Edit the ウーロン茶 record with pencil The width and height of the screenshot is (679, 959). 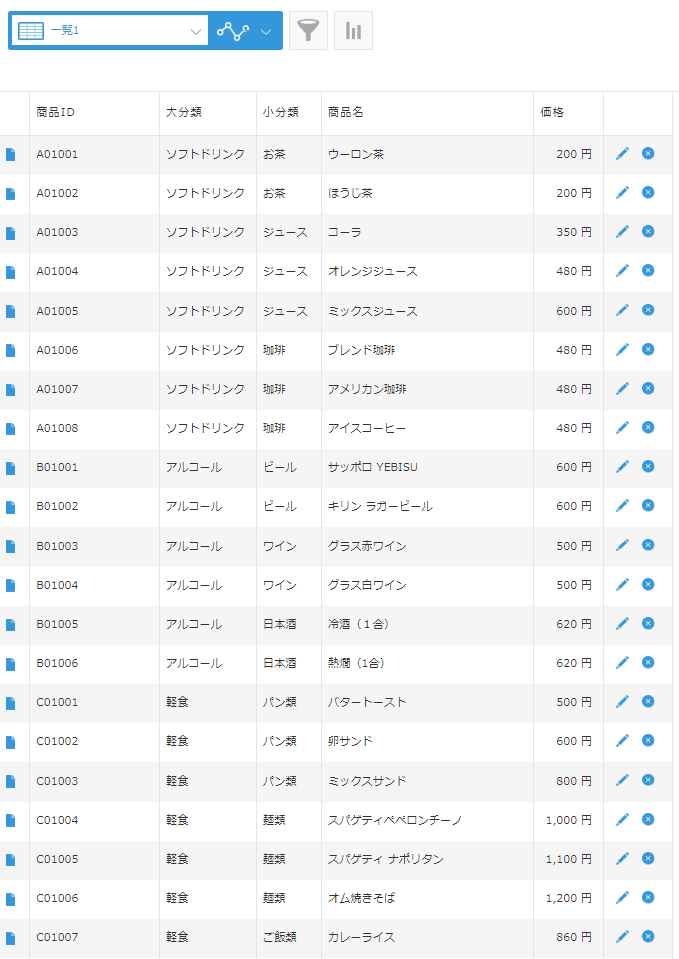pos(622,154)
